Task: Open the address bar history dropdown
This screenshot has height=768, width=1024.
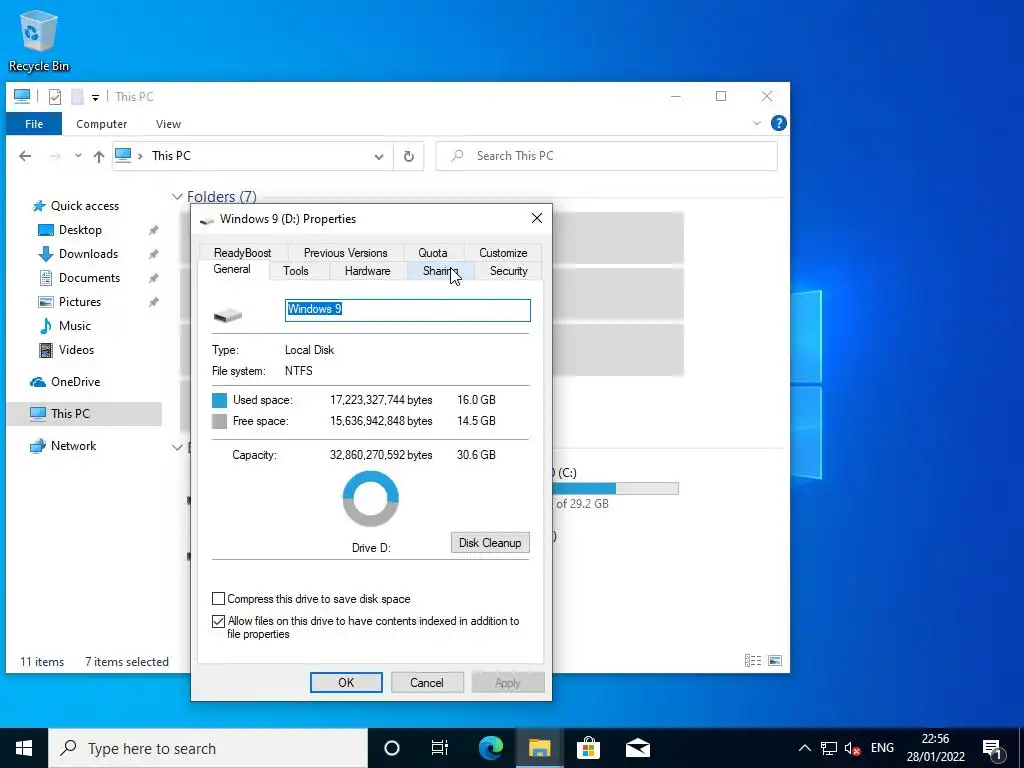Action: (379, 157)
